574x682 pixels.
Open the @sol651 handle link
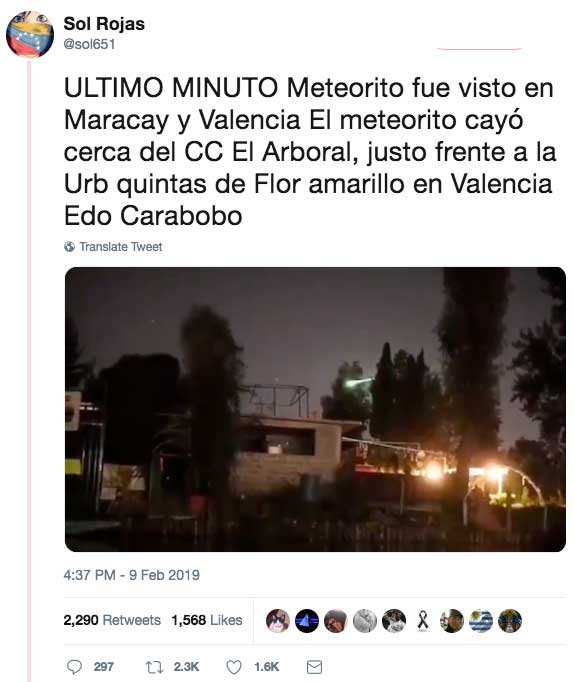89,44
